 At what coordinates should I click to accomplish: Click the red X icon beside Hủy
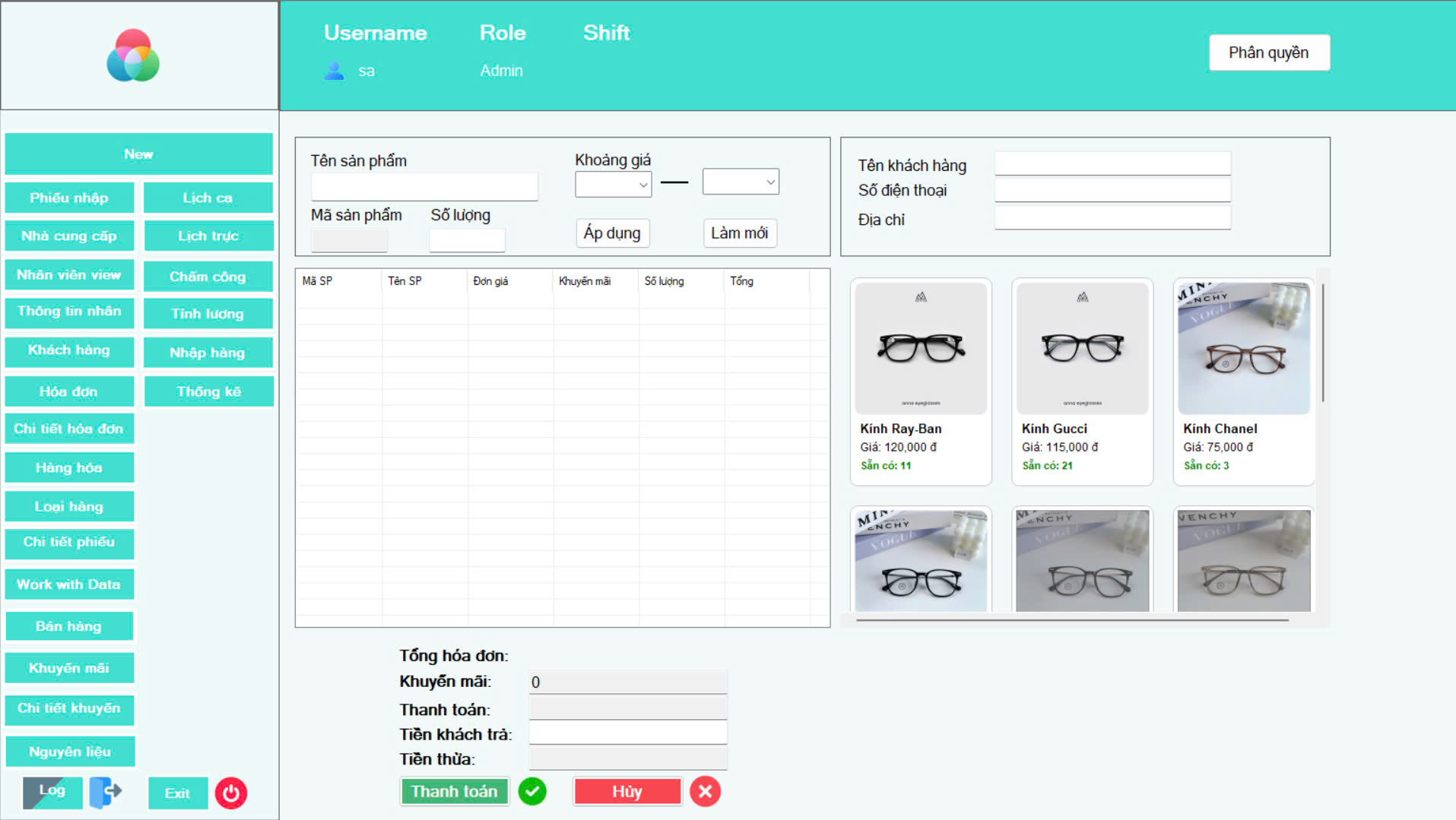(705, 791)
